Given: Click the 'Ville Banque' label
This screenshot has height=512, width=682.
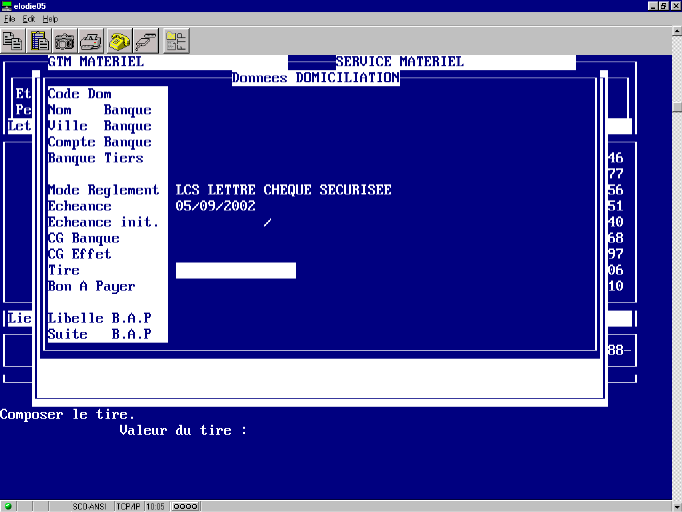Looking at the screenshot, I should click(100, 126).
